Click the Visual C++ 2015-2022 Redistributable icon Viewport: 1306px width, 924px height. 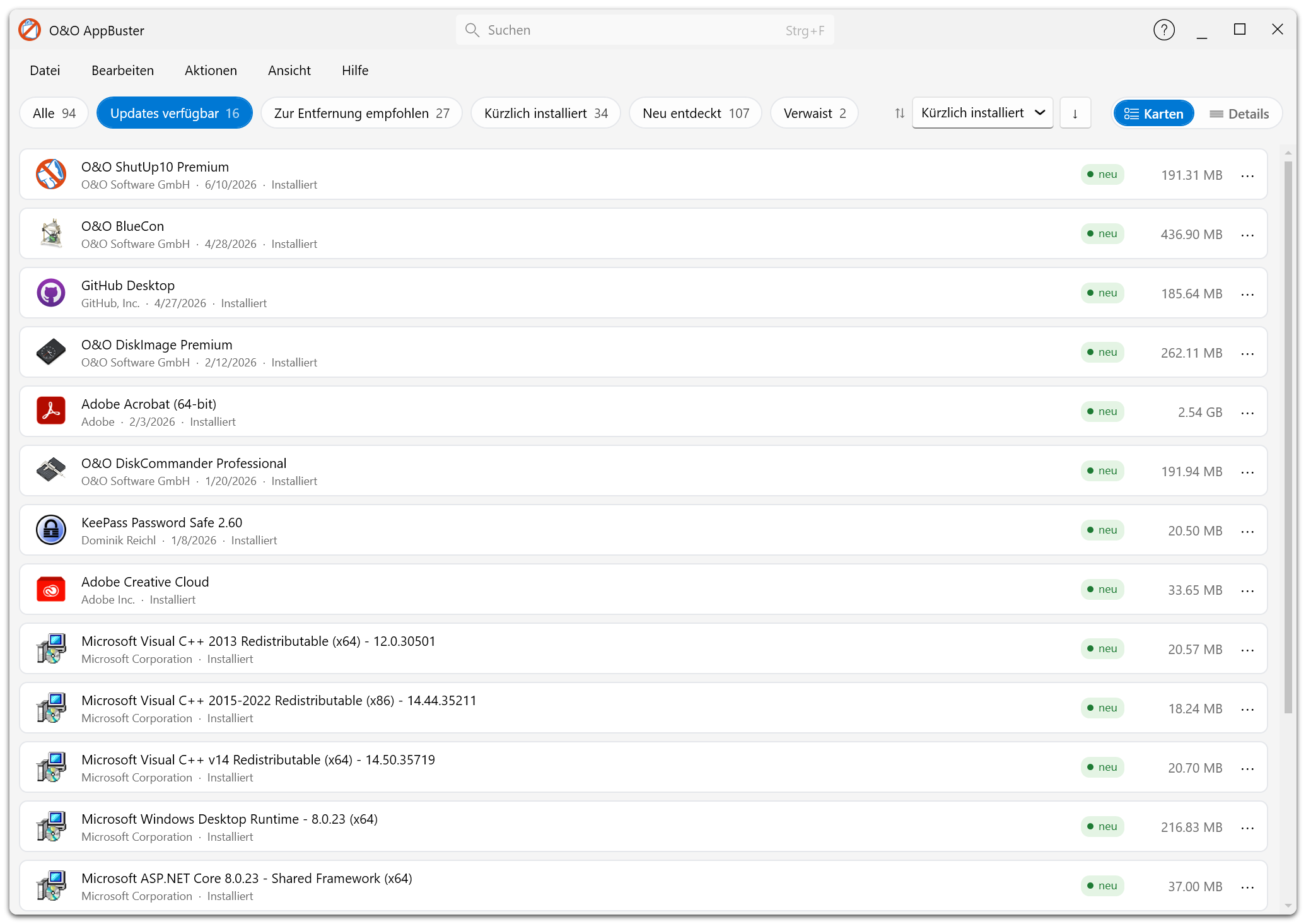(51, 708)
